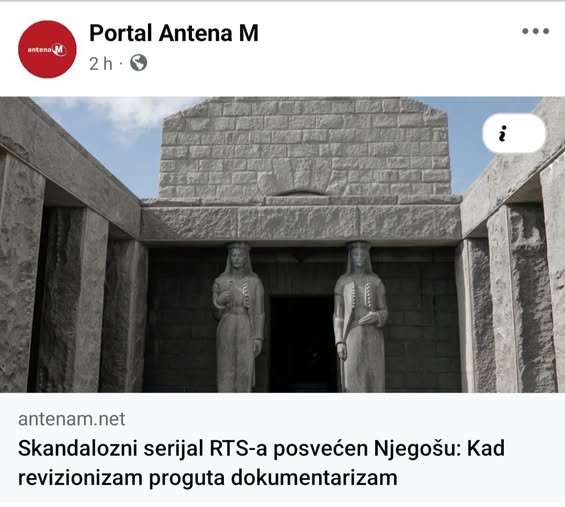Click the dark doorway between the statues

click(x=302, y=344)
